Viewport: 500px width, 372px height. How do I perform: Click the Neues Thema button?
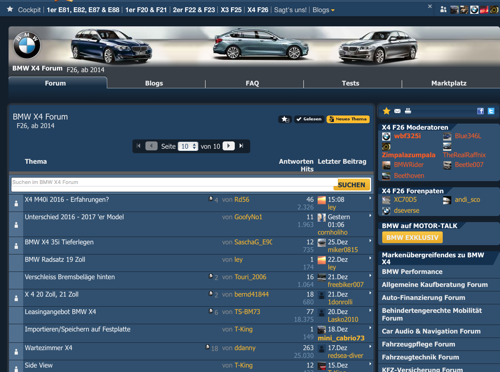[348, 119]
